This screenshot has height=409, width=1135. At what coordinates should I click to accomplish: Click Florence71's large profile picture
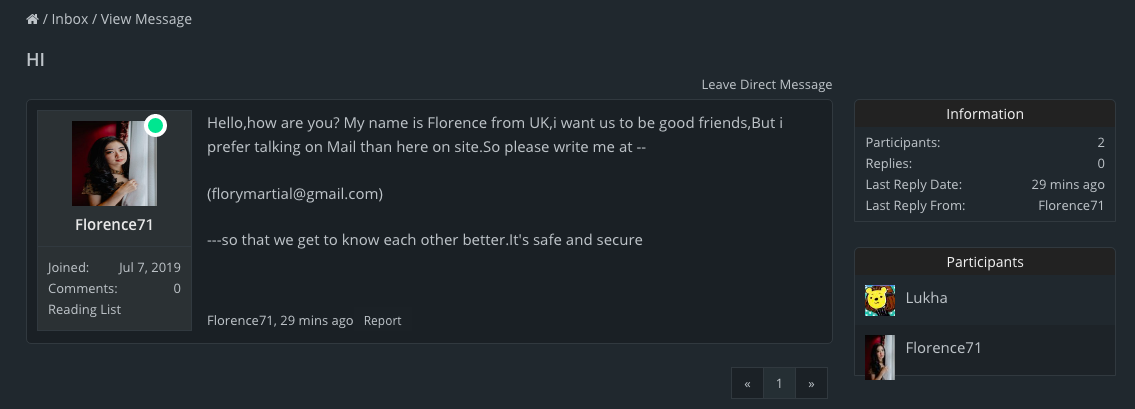(x=114, y=164)
